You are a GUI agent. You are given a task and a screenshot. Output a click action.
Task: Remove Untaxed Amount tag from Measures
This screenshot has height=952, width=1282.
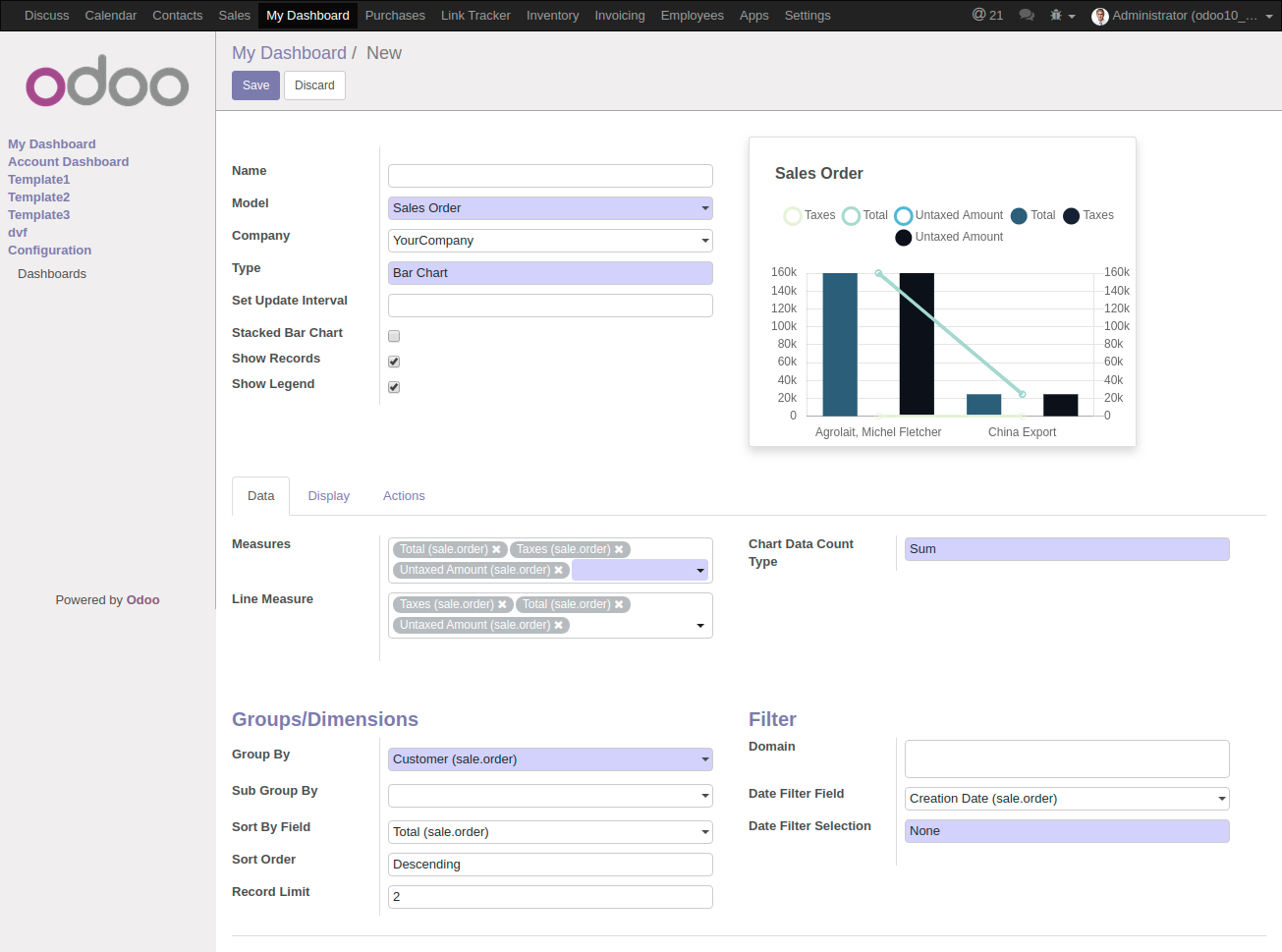point(558,570)
